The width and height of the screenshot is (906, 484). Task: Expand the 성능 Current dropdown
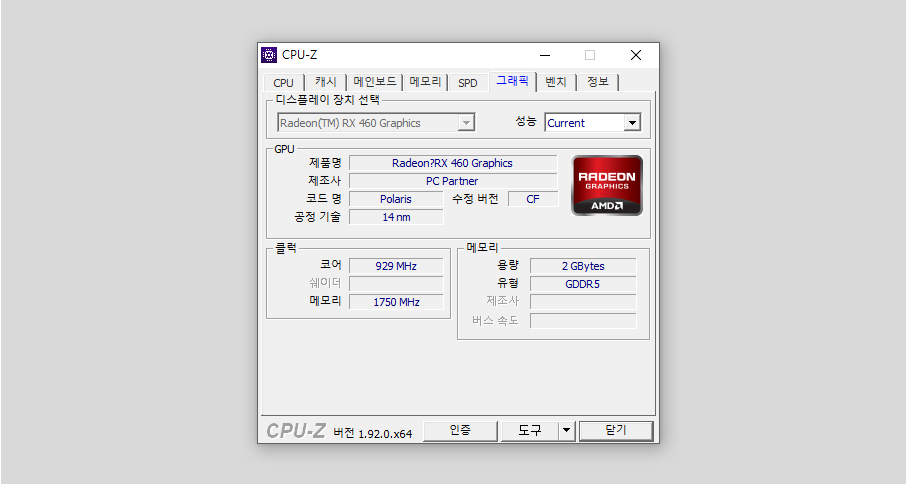click(x=593, y=122)
